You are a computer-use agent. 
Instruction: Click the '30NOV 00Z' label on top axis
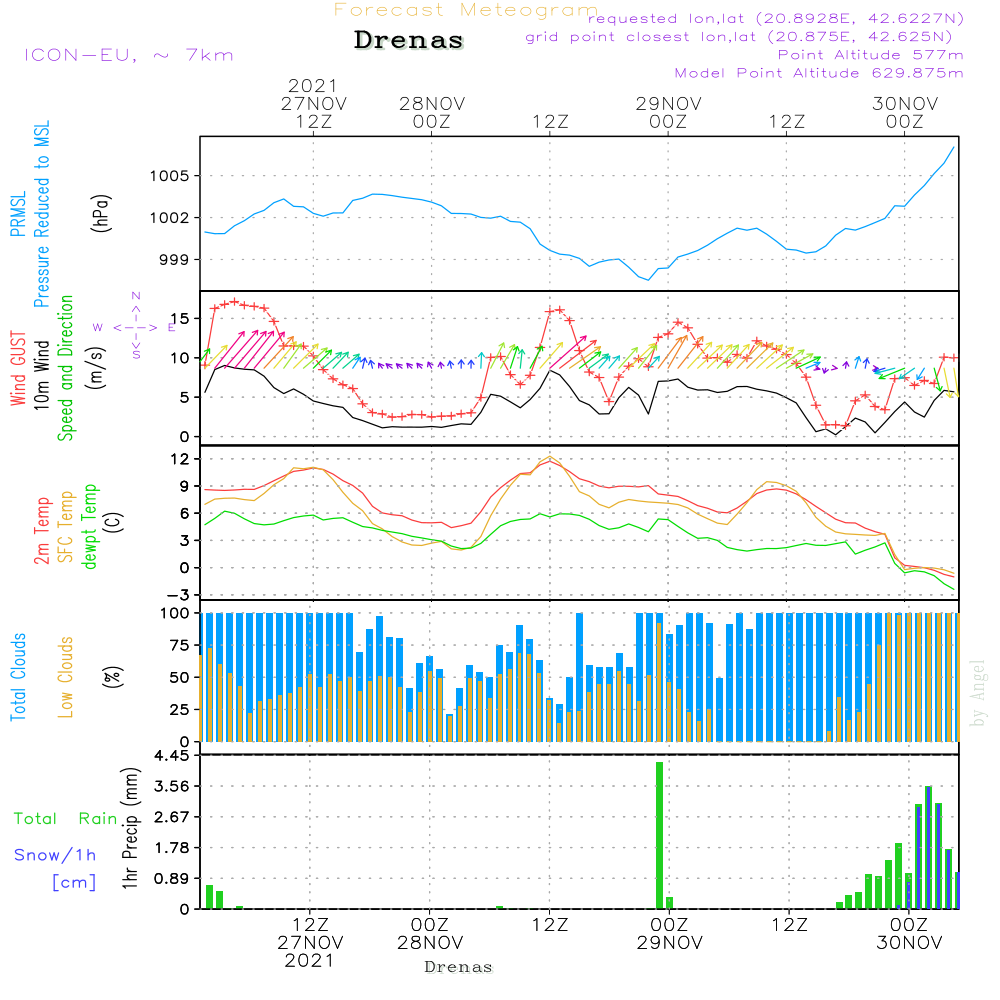coord(904,112)
